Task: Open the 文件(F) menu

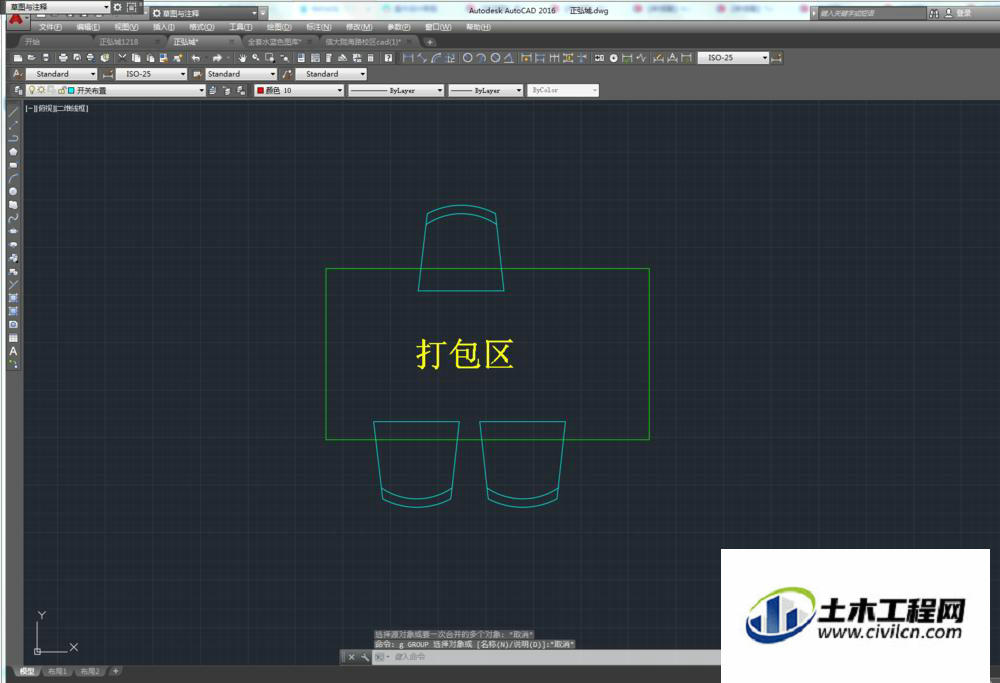Action: [x=50, y=27]
